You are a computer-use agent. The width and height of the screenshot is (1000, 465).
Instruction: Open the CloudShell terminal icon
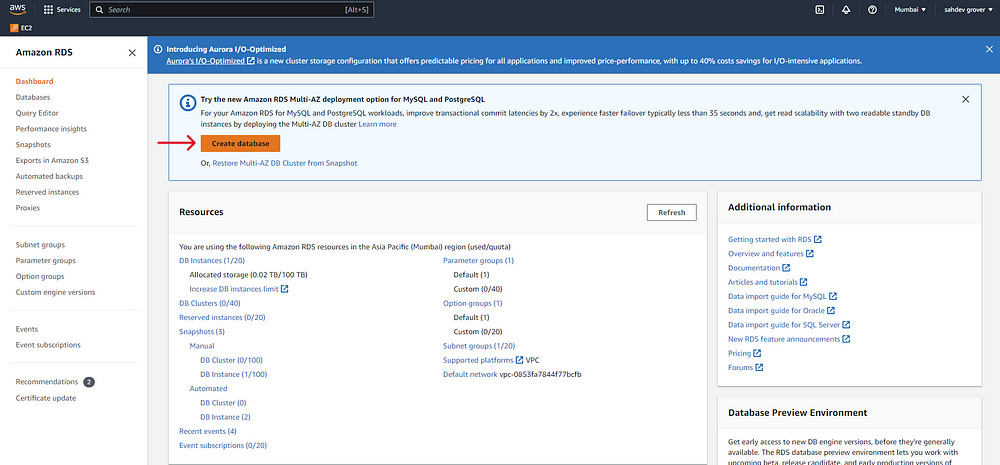point(820,10)
